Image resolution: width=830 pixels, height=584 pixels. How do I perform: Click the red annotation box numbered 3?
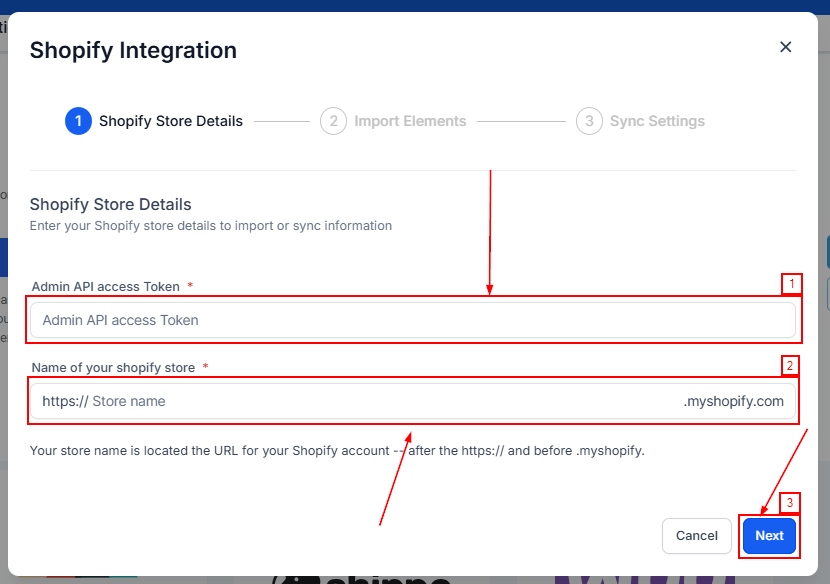[x=790, y=503]
